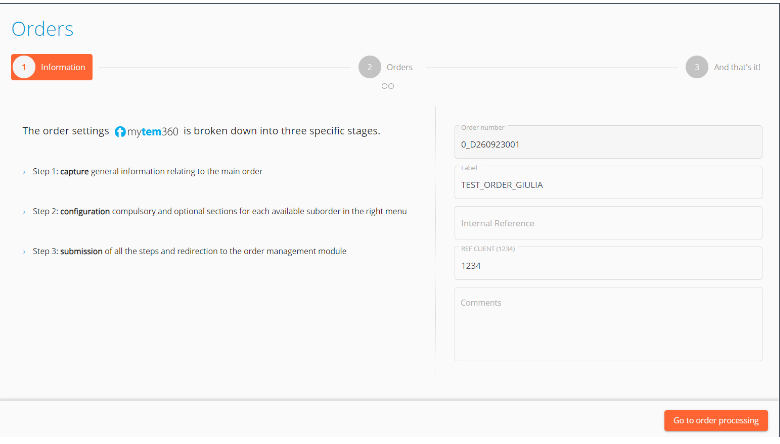This screenshot has height=444, width=780.
Task: Click the Step 1 capture description text
Action: tap(161, 172)
